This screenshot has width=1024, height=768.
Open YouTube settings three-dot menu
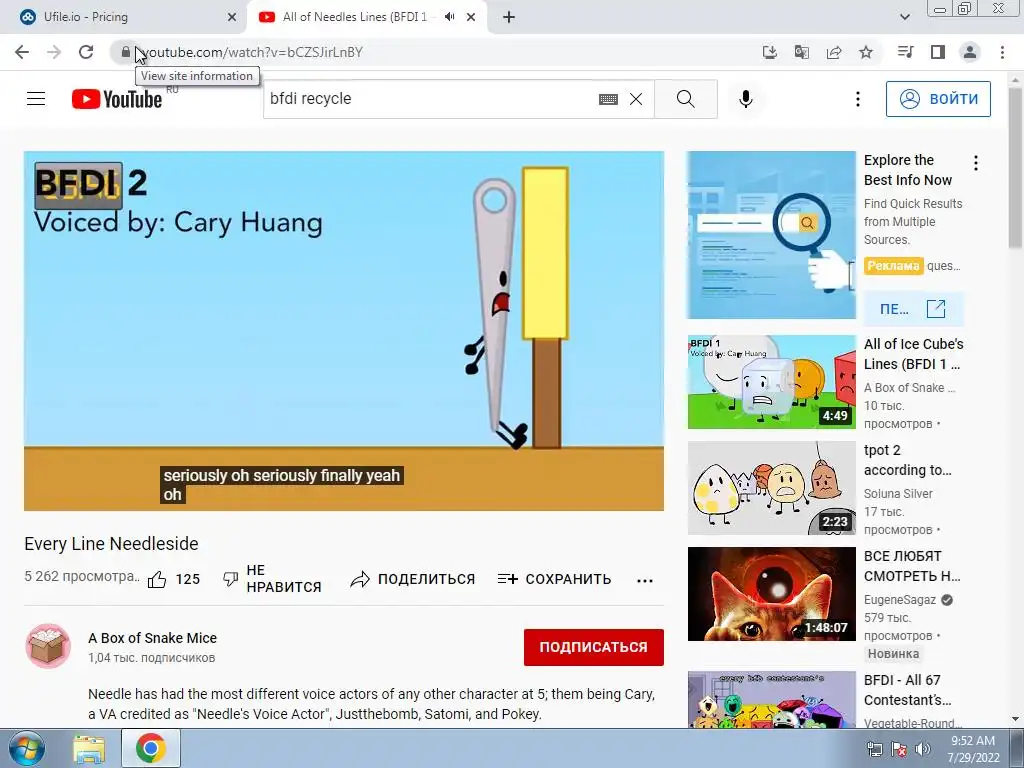coord(857,99)
